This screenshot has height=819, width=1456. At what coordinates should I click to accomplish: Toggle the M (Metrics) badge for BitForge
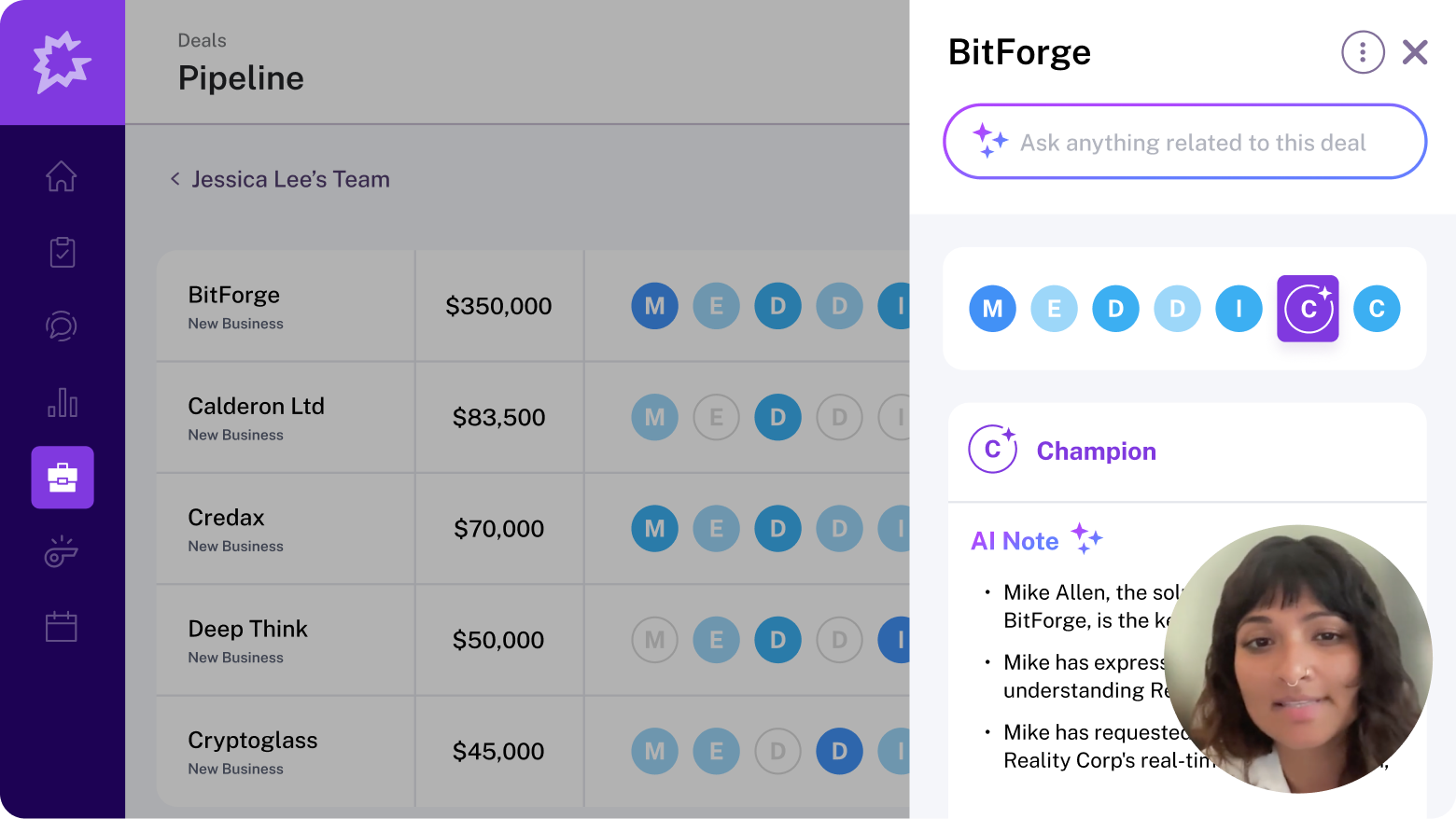654,306
